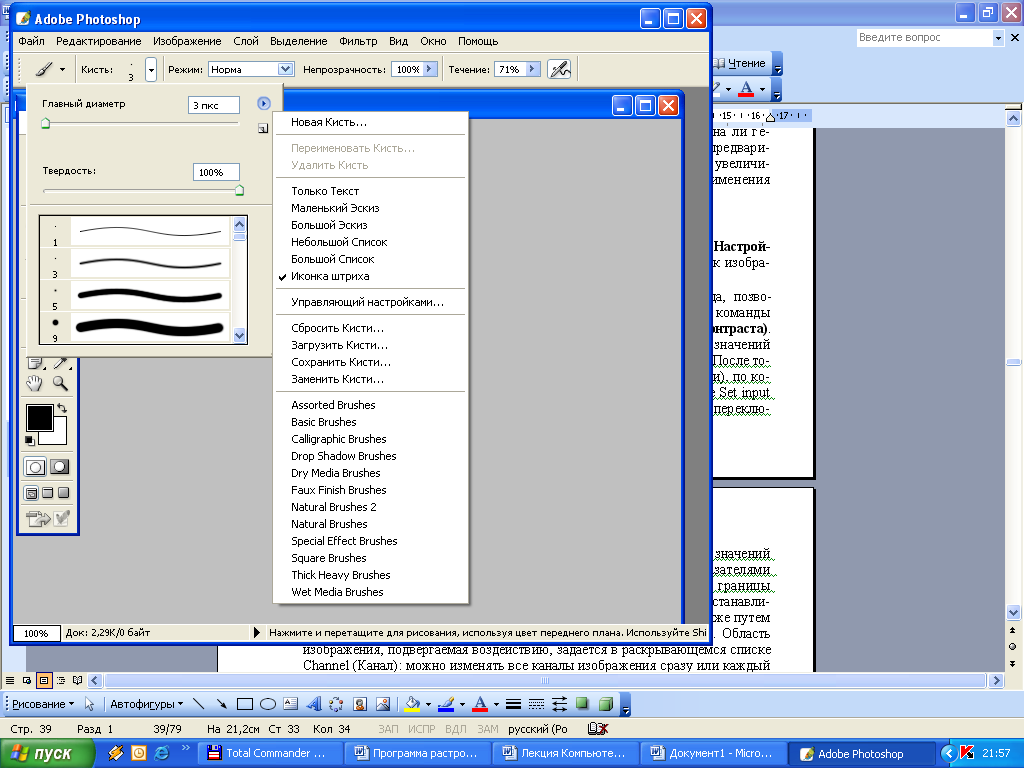Insert clip art icon in Word
This screenshot has width=1024, height=768.
pyautogui.click(x=359, y=704)
